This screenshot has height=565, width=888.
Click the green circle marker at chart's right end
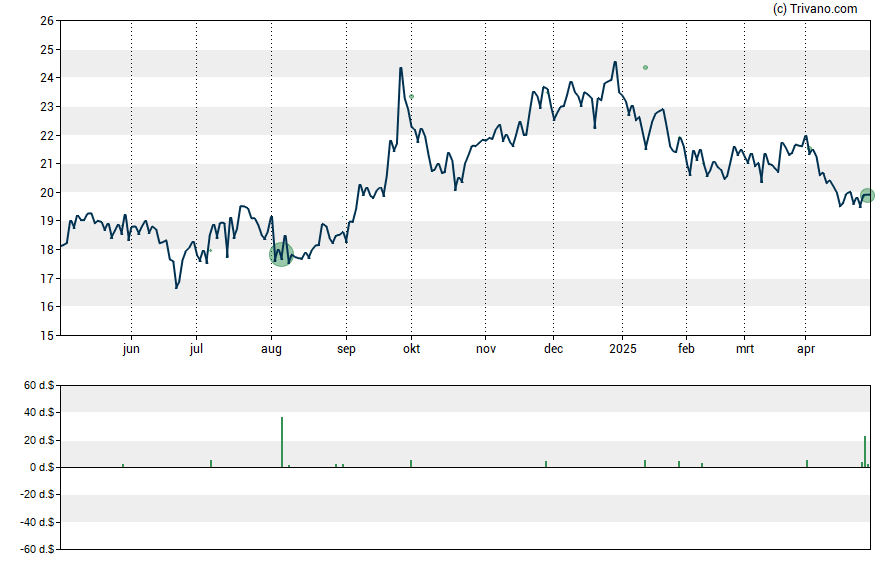click(867, 196)
